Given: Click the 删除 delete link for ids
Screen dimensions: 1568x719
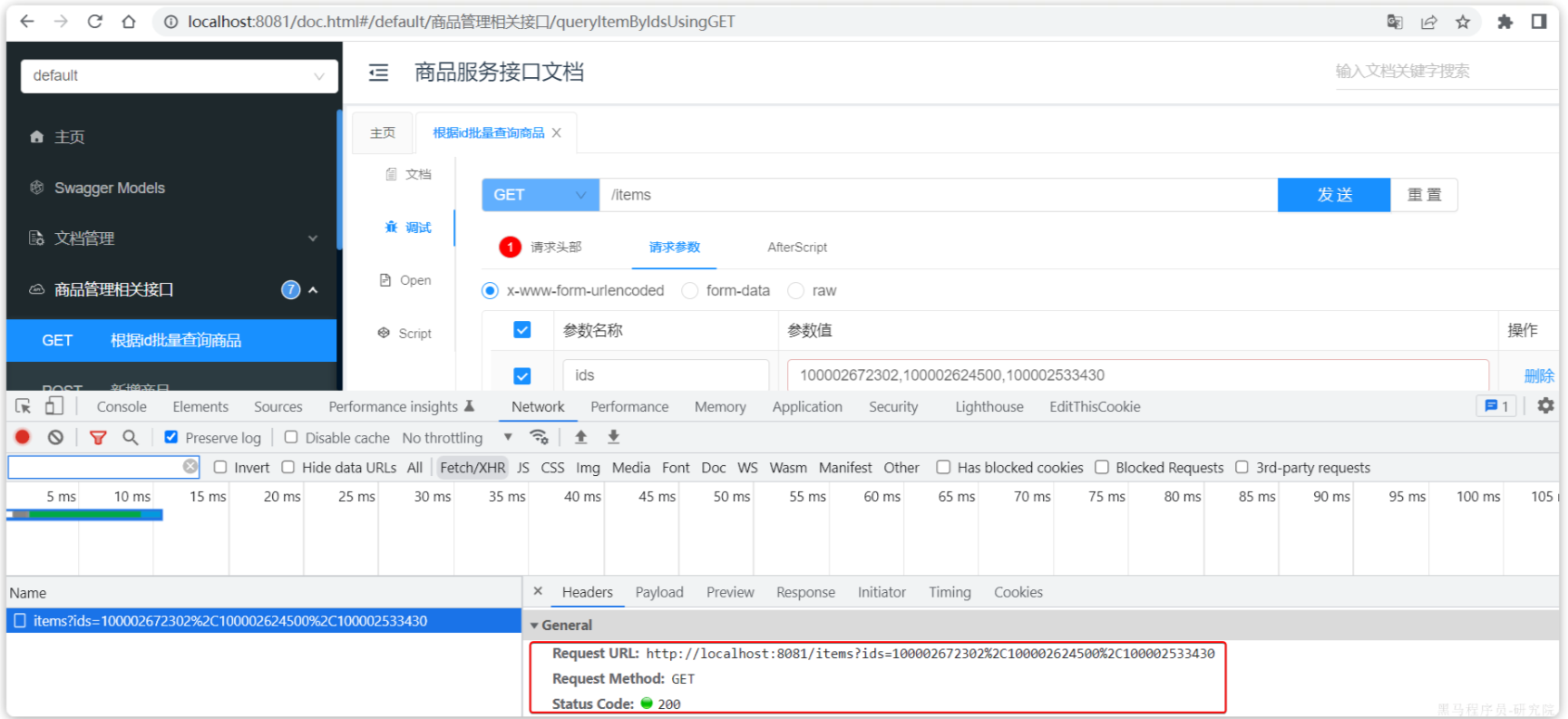Looking at the screenshot, I should (x=1539, y=375).
